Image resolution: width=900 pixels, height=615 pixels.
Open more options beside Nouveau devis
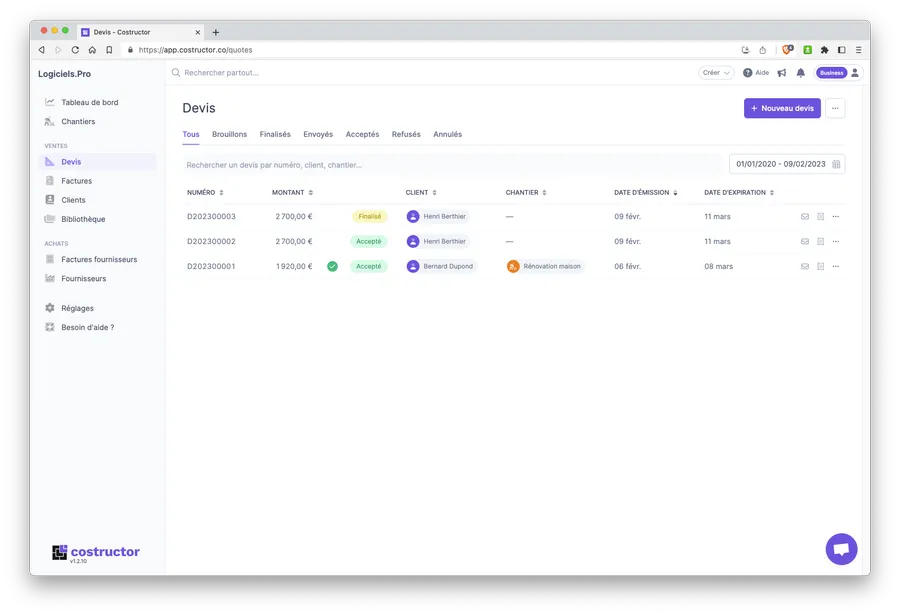[835, 109]
